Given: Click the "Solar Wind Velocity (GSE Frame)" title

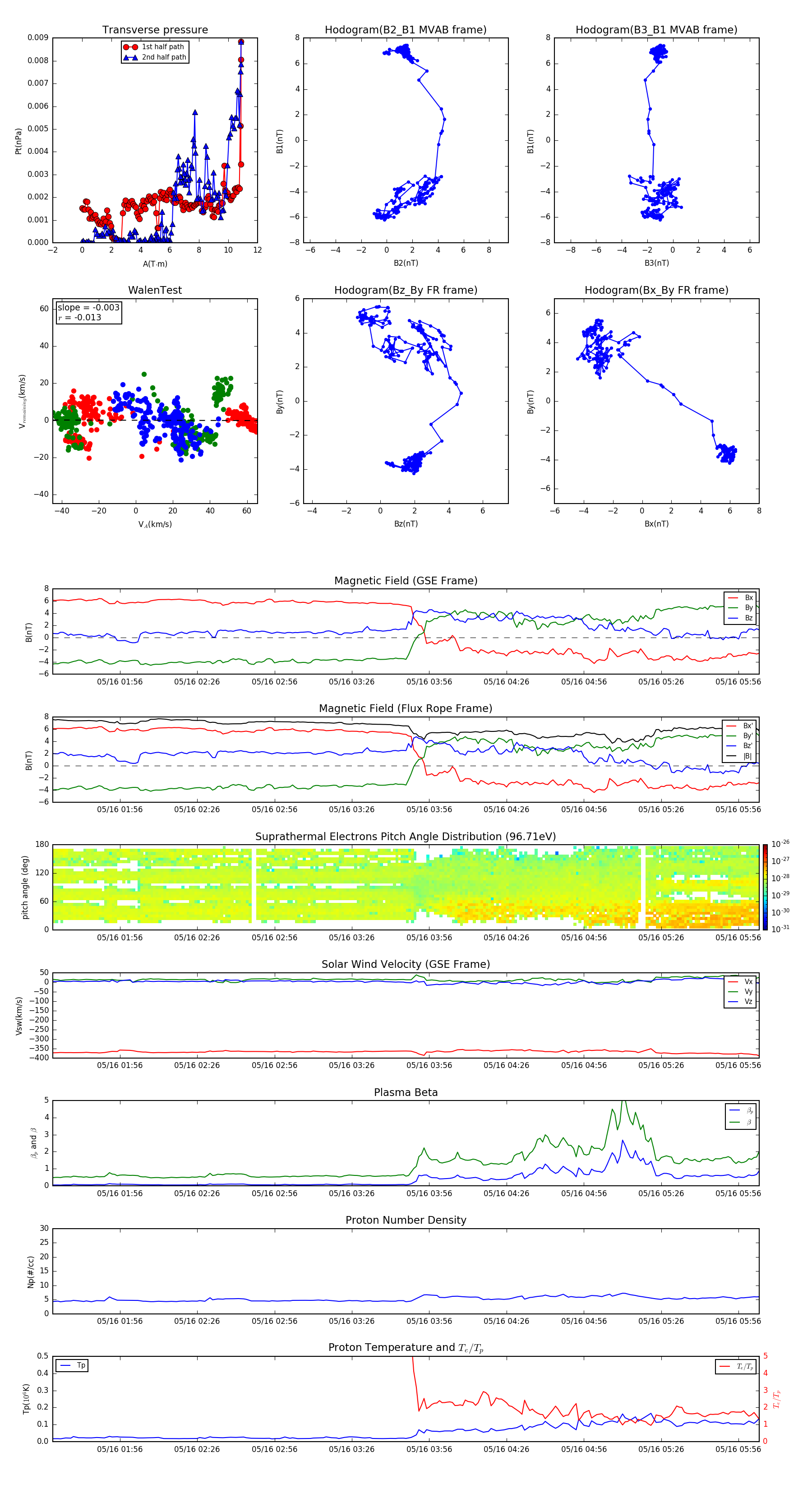Looking at the screenshot, I should 406,964.
